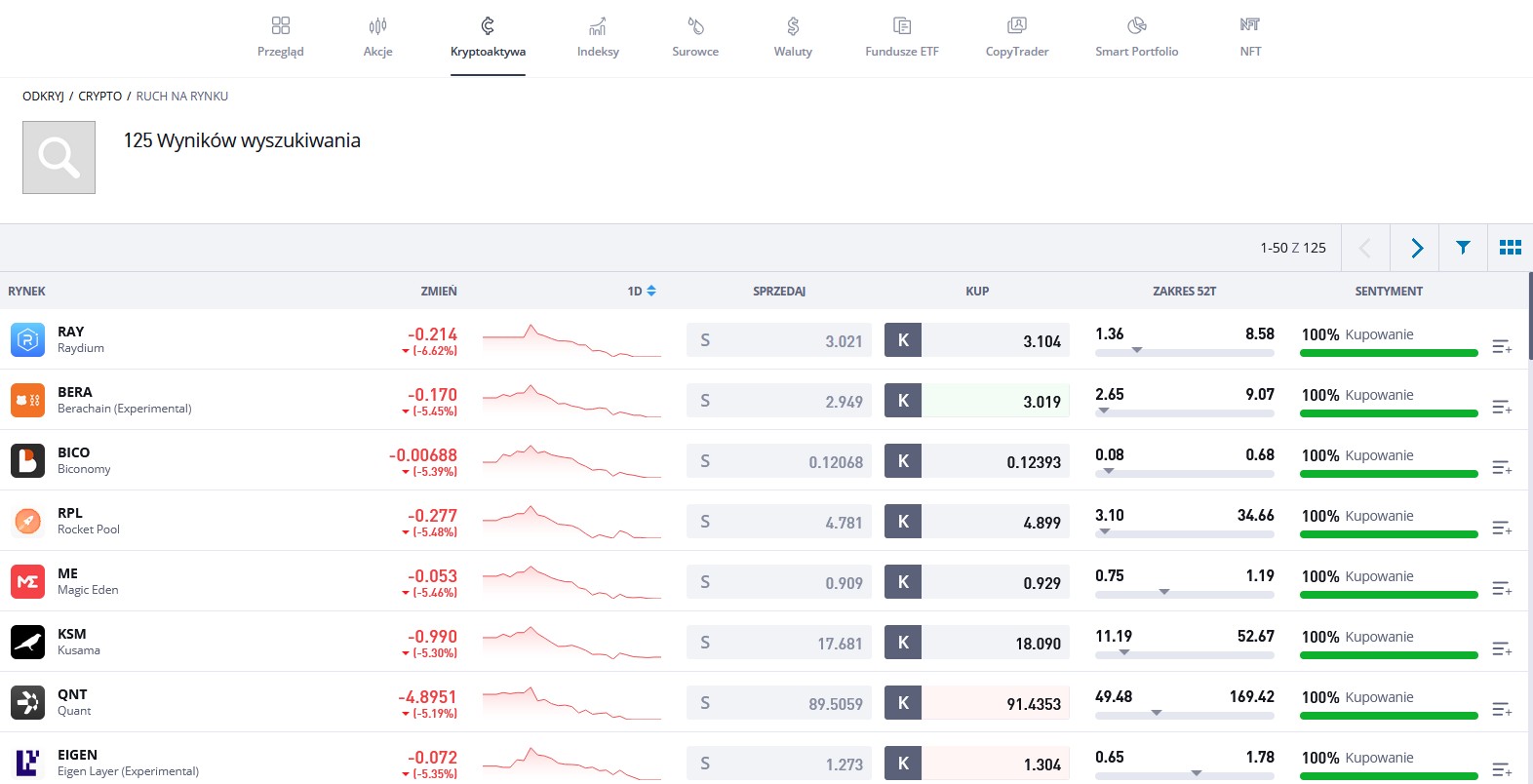Add BICO to watchlist

pyautogui.click(x=1502, y=467)
